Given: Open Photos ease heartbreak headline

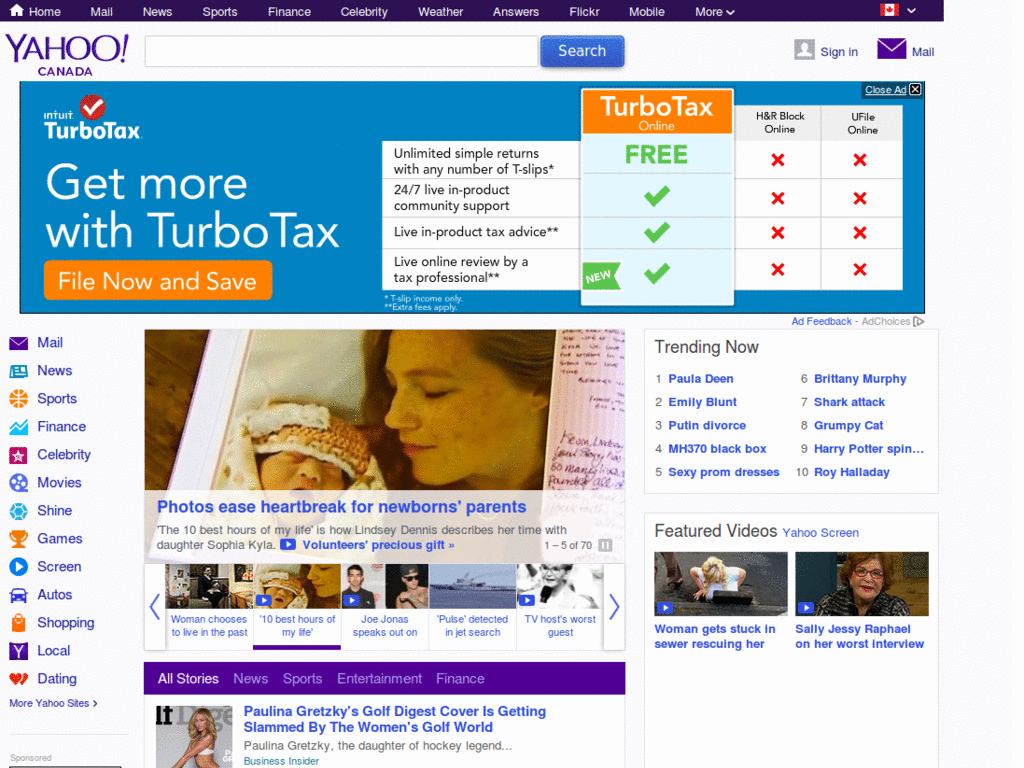Looking at the screenshot, I should [x=342, y=507].
